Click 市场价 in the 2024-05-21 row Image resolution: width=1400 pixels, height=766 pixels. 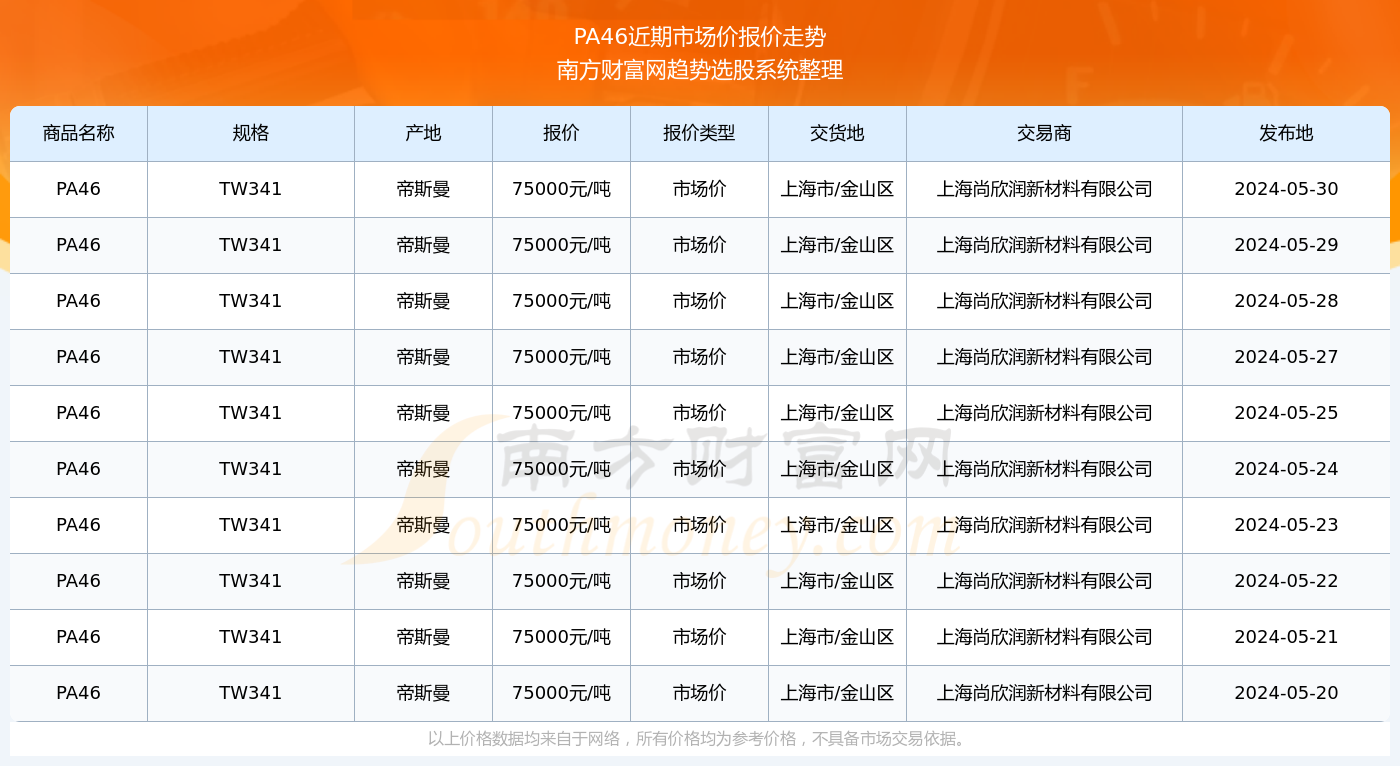(700, 637)
